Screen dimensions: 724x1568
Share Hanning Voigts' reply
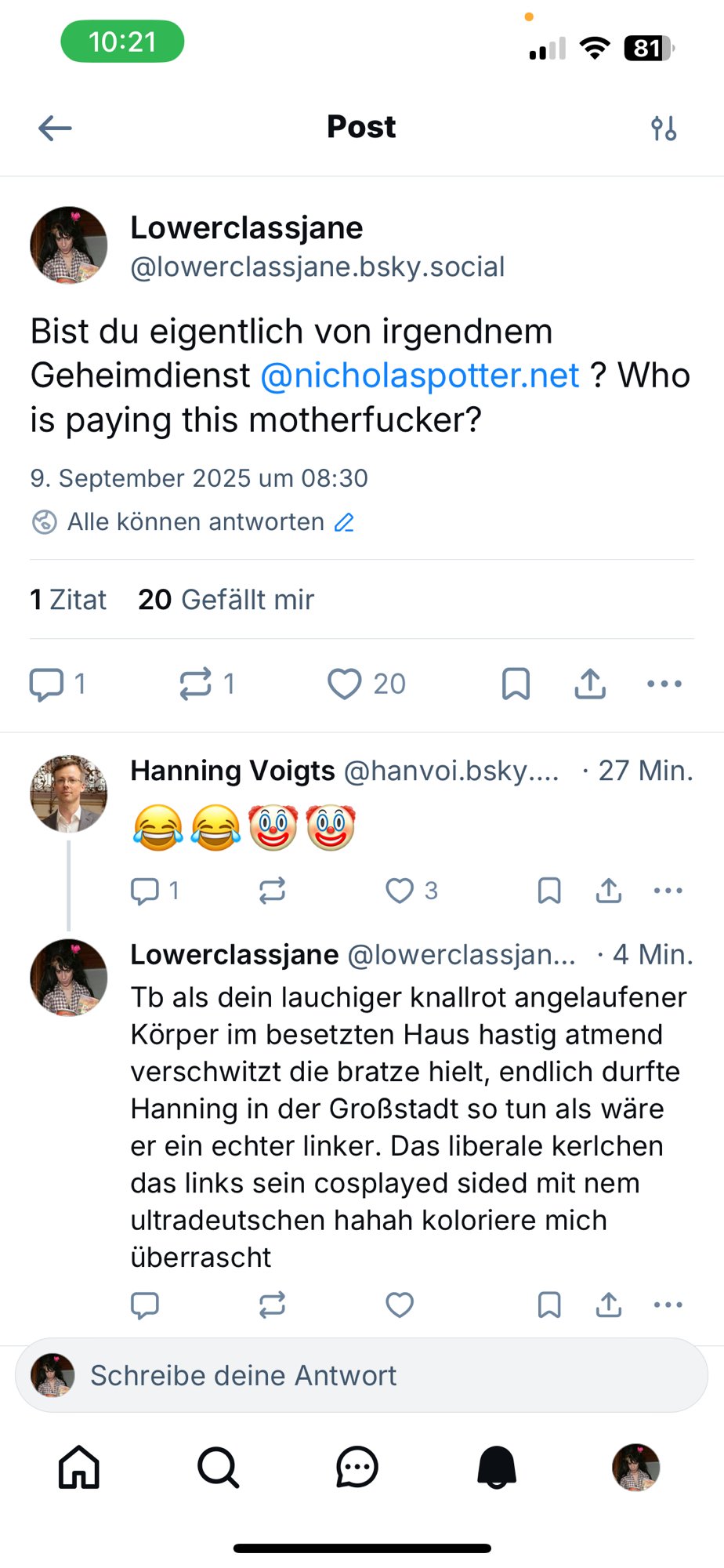pyautogui.click(x=609, y=891)
